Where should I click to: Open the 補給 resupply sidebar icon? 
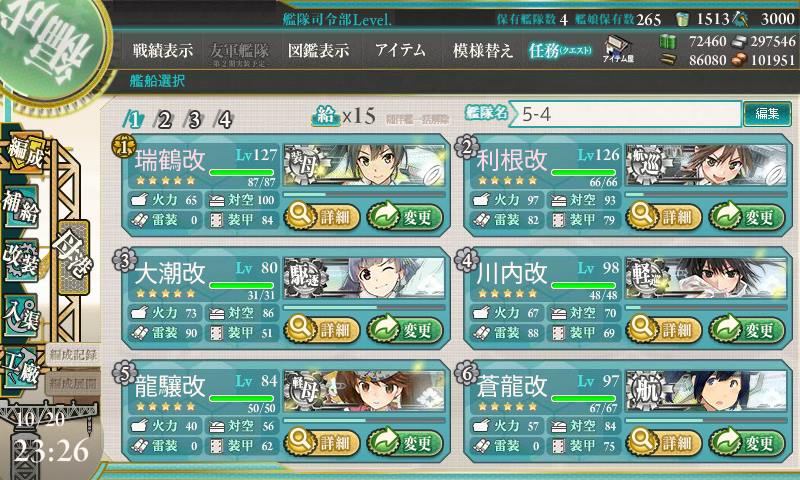coord(21,207)
